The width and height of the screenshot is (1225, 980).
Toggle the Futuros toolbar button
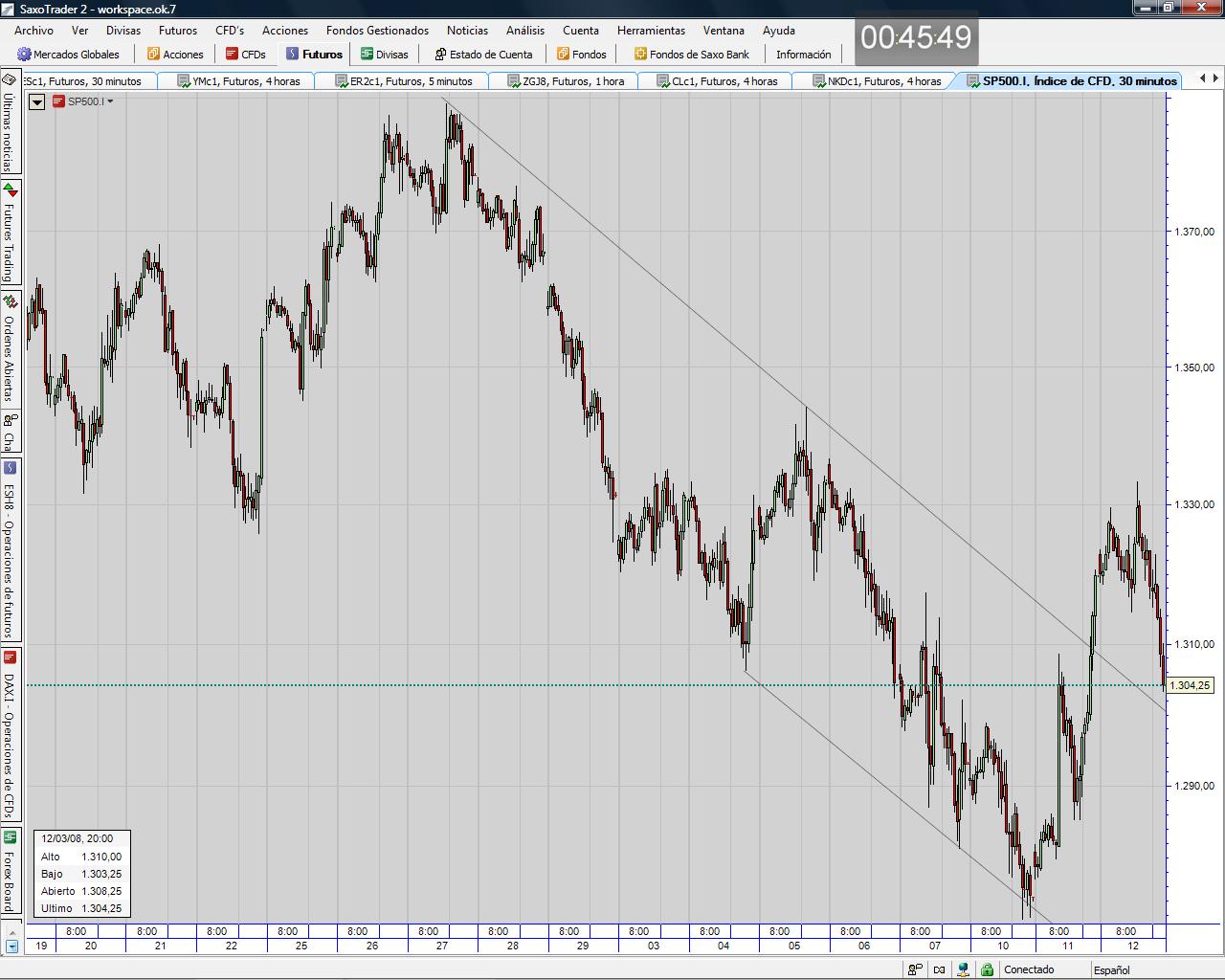(x=314, y=55)
